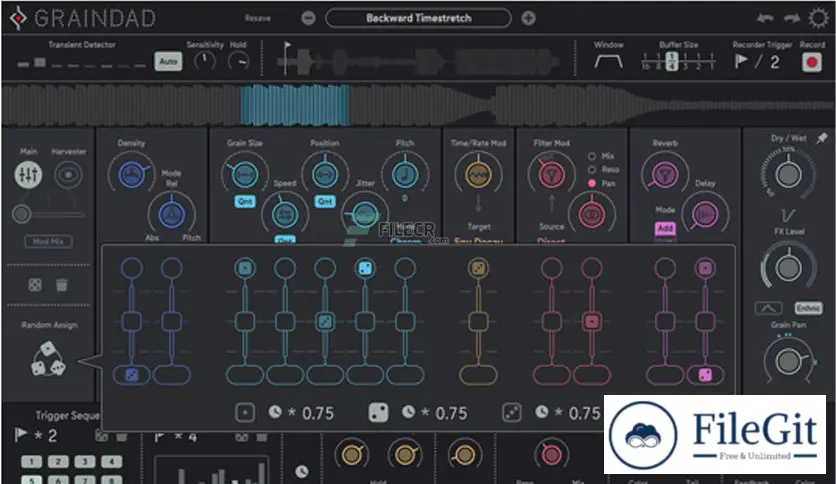Click the Time/Rate Mod knob
The height and width of the screenshot is (484, 836).
478,174
